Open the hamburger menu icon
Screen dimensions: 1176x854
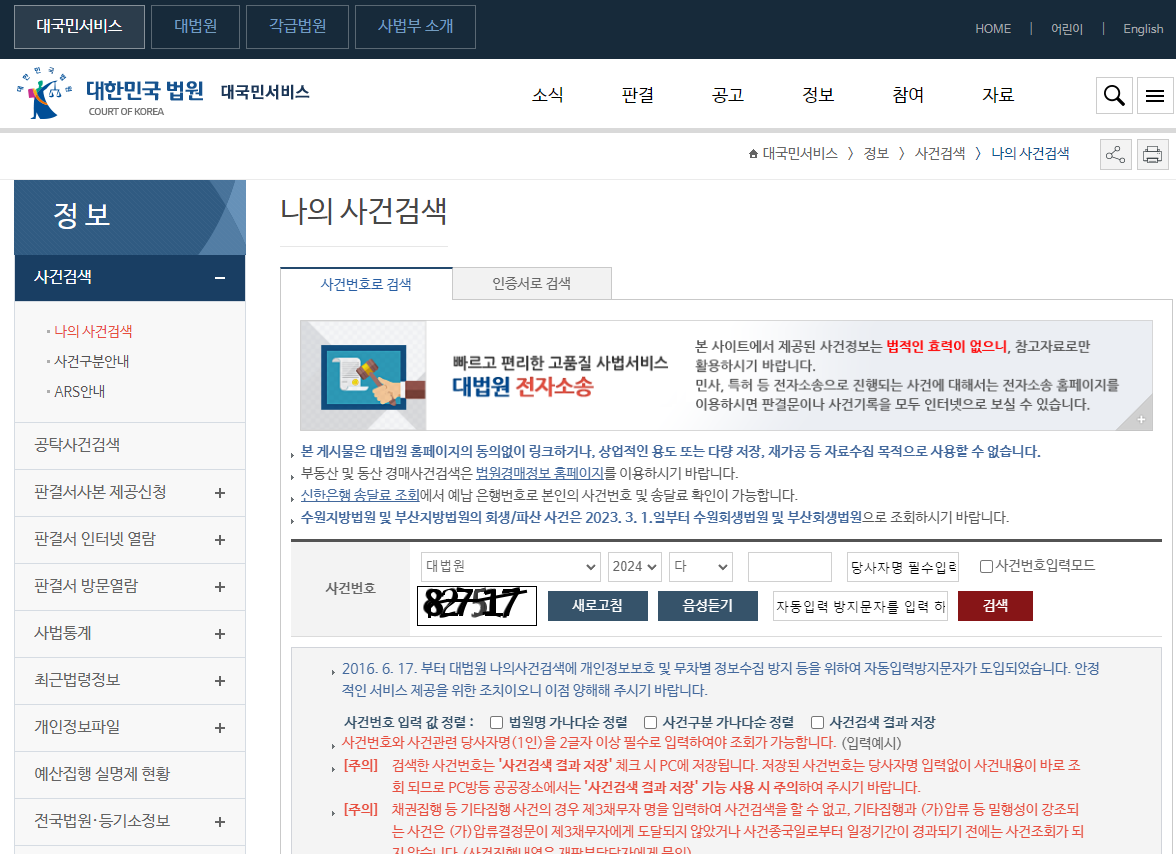[x=1155, y=95]
